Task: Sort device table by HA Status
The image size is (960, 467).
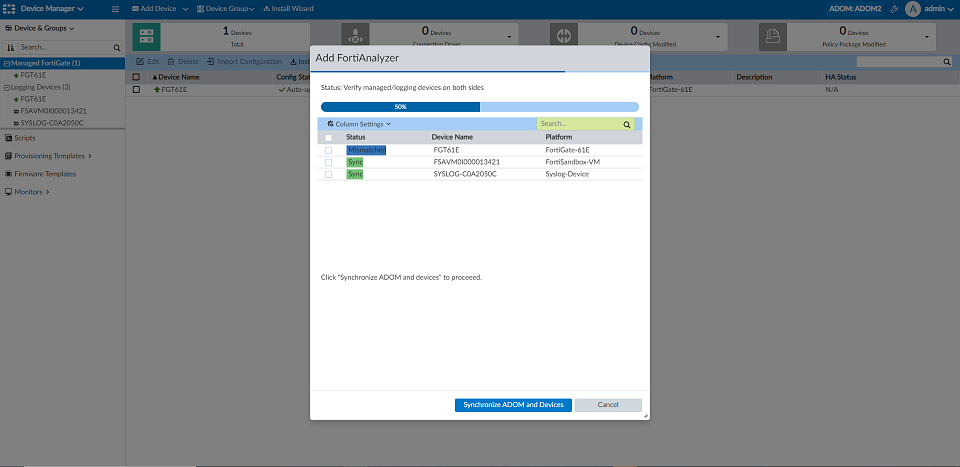Action: 840,77
